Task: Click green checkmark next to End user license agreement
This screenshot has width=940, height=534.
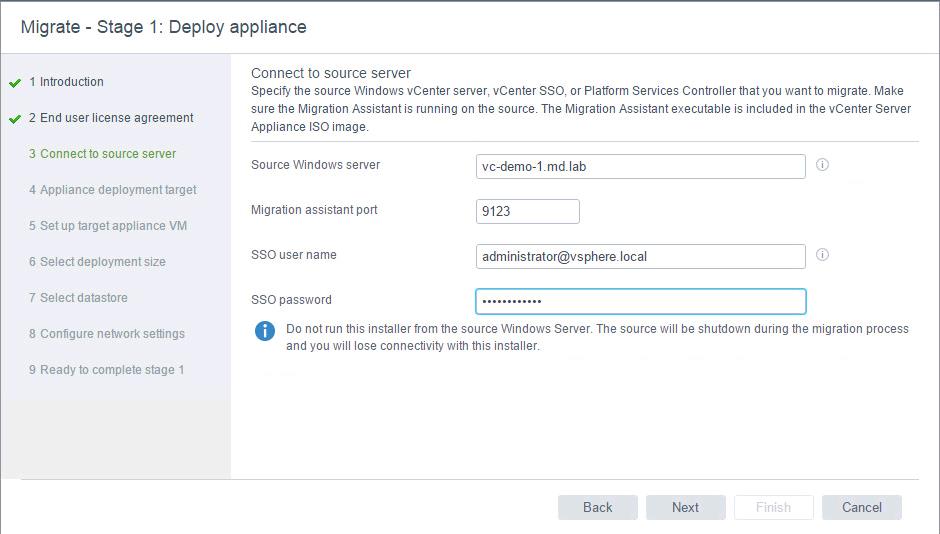Action: click(x=15, y=119)
